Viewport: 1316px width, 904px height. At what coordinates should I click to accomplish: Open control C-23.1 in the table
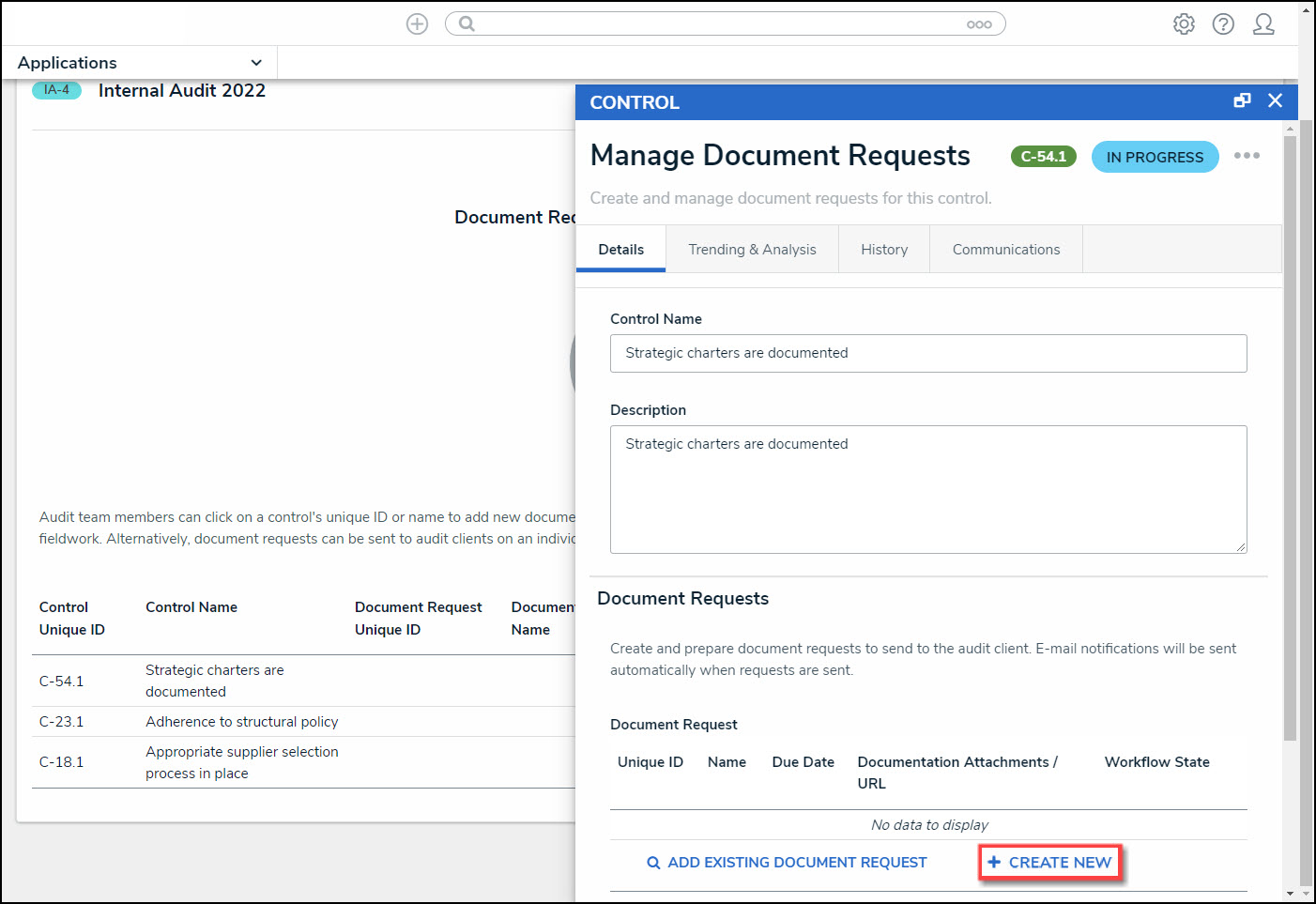click(x=61, y=722)
